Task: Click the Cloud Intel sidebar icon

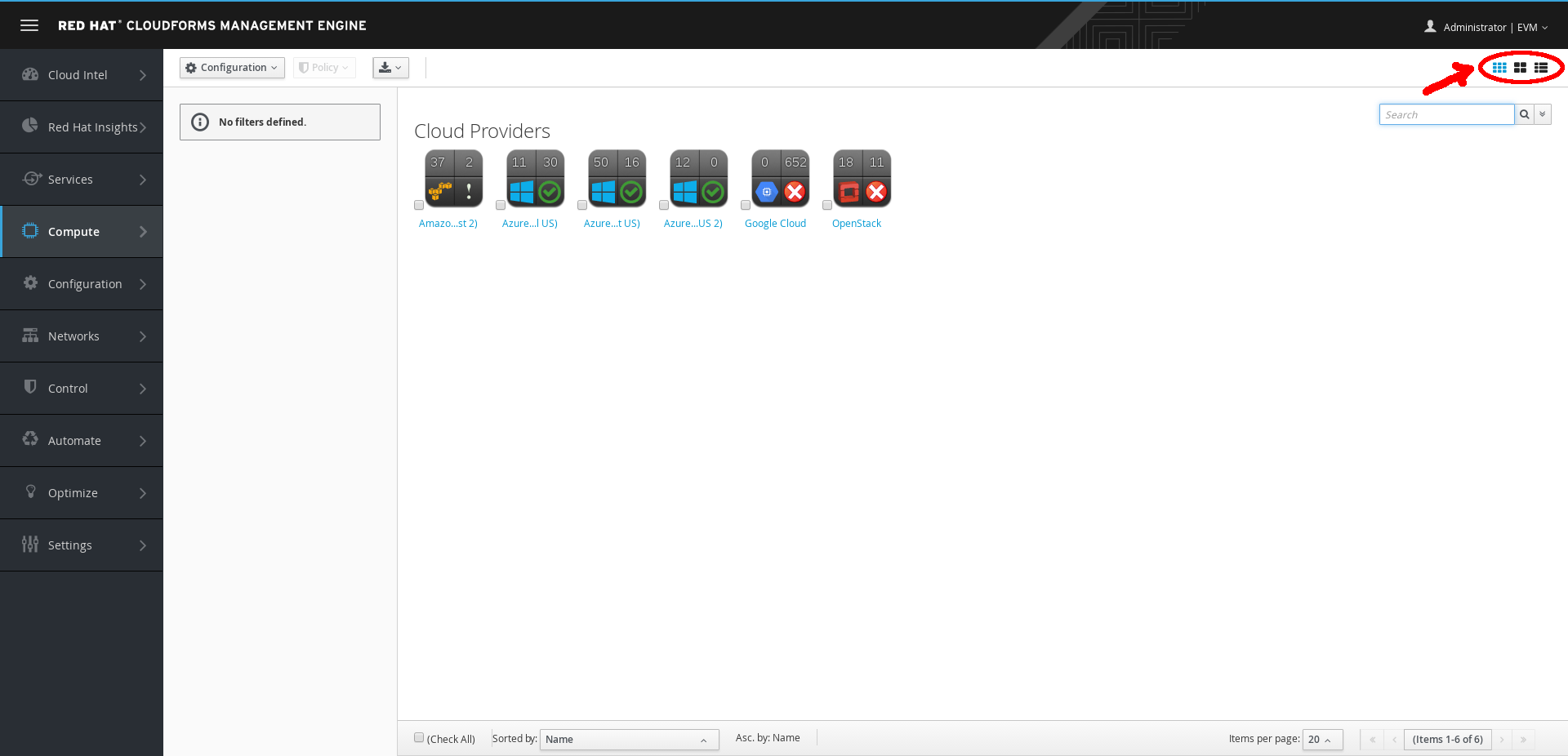Action: pos(30,74)
